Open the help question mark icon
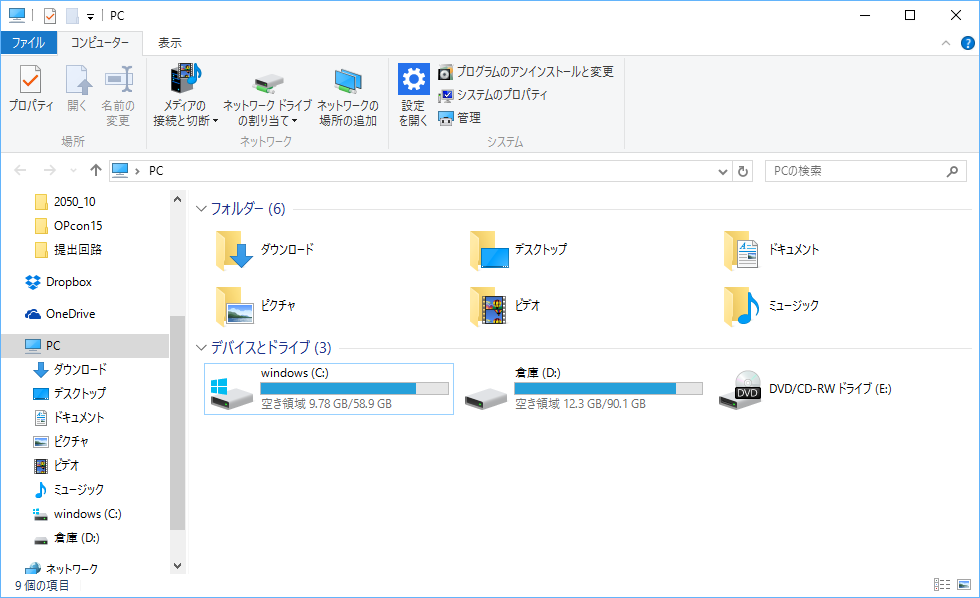Image resolution: width=980 pixels, height=598 pixels. [968, 43]
